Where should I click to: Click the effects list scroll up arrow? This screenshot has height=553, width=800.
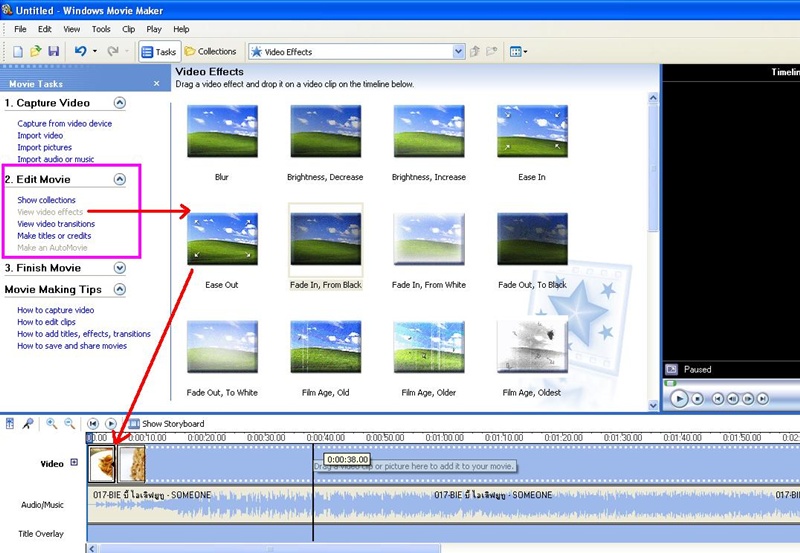click(x=653, y=98)
